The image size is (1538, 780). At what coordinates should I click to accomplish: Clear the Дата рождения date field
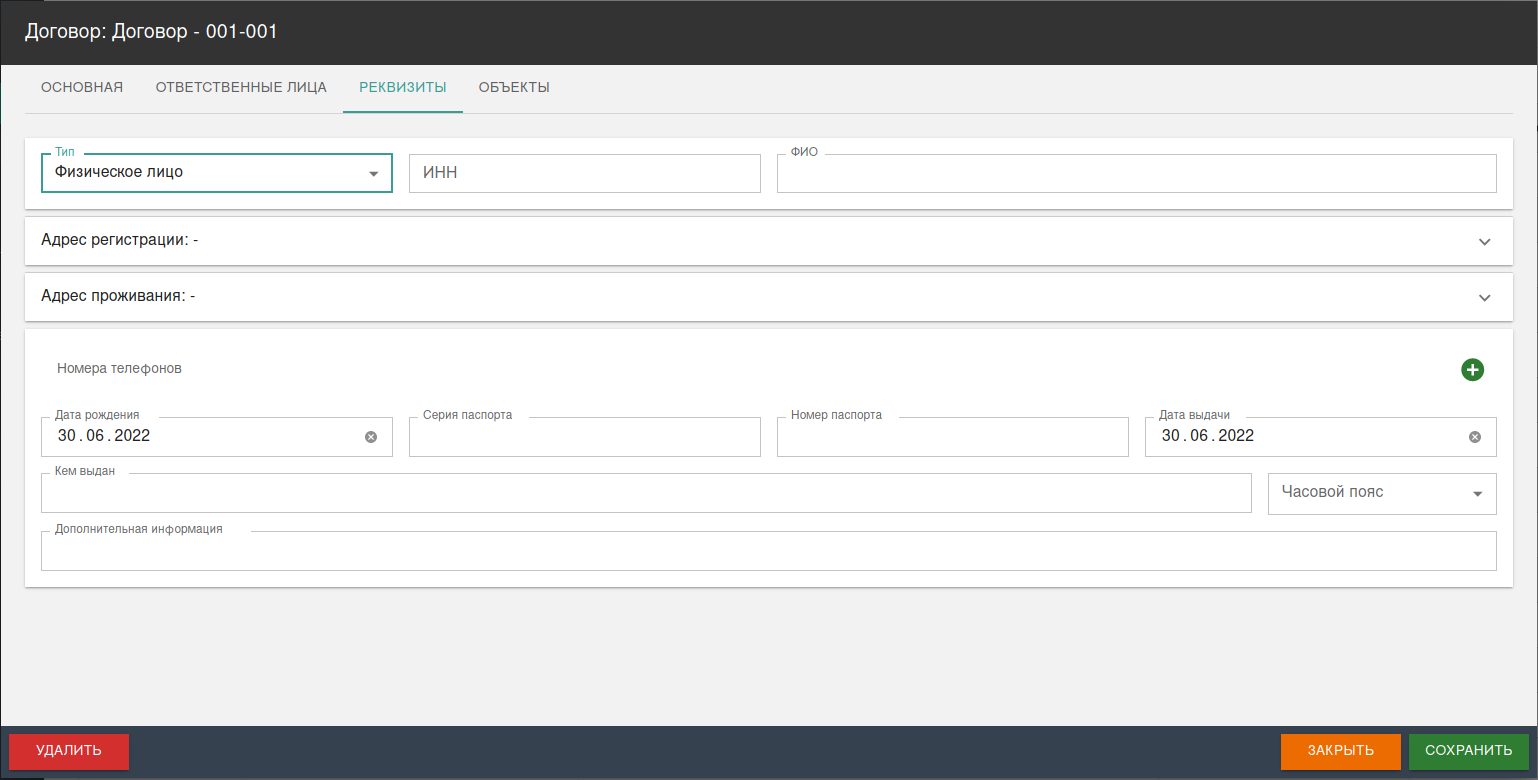point(371,437)
